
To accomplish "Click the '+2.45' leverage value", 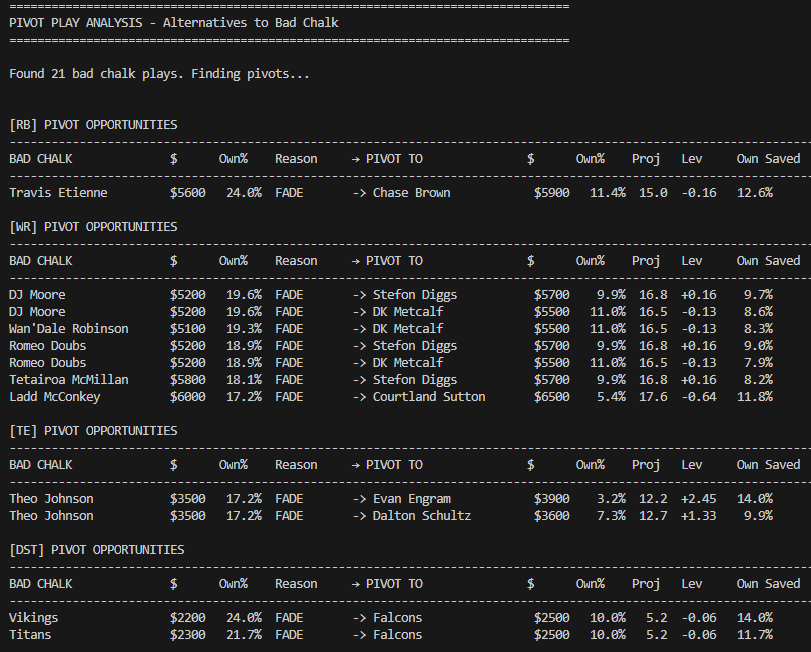I will [699, 499].
